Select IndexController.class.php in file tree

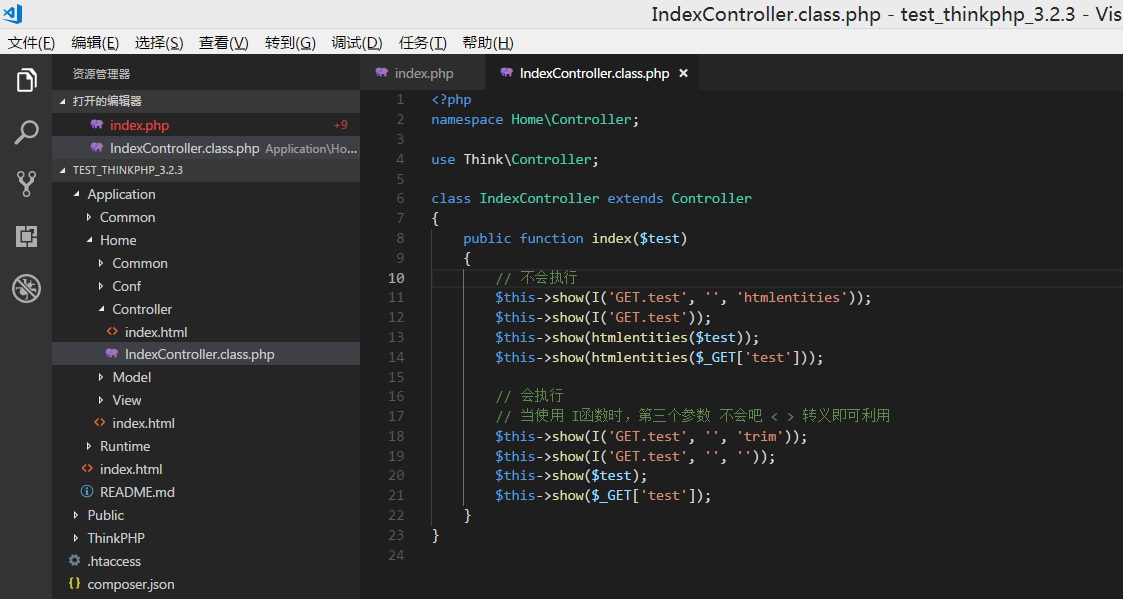click(x=206, y=354)
